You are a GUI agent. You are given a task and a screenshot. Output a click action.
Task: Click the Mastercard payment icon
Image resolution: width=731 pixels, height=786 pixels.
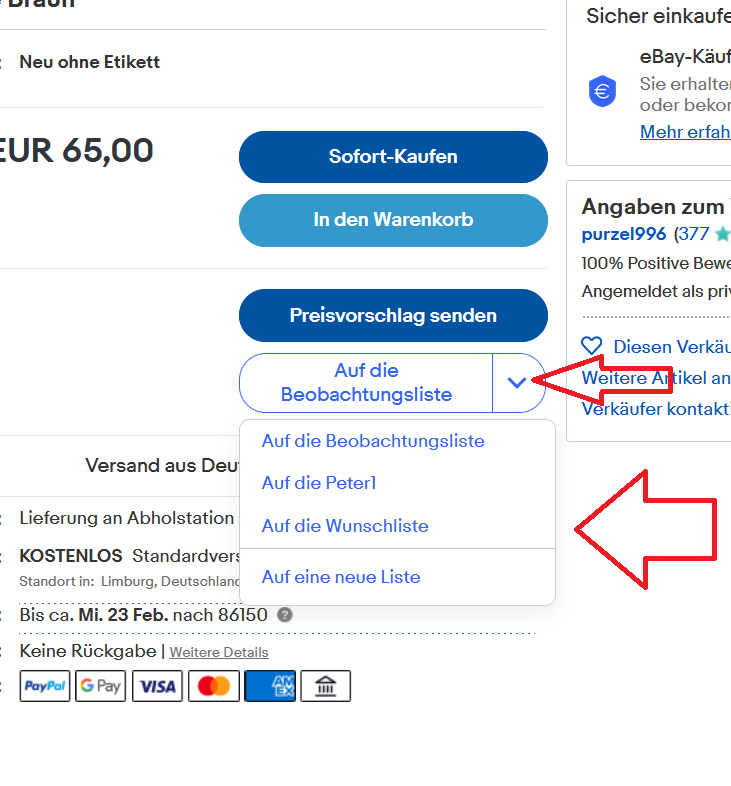point(214,686)
